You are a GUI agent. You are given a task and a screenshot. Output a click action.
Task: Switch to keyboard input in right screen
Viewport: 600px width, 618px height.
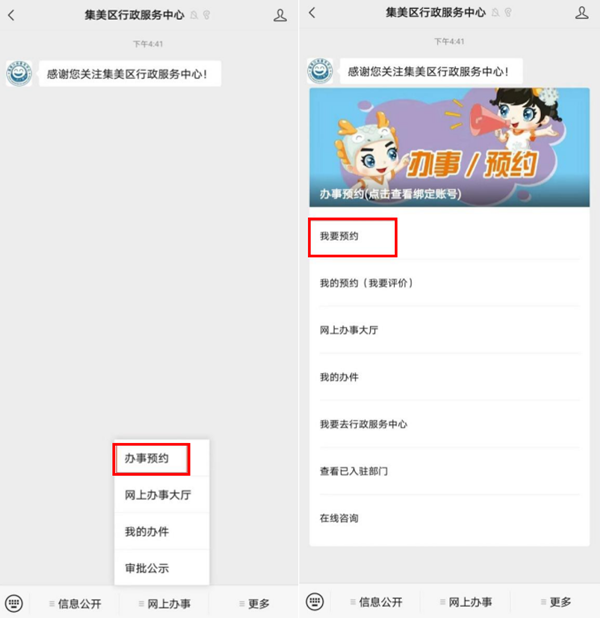click(x=315, y=601)
